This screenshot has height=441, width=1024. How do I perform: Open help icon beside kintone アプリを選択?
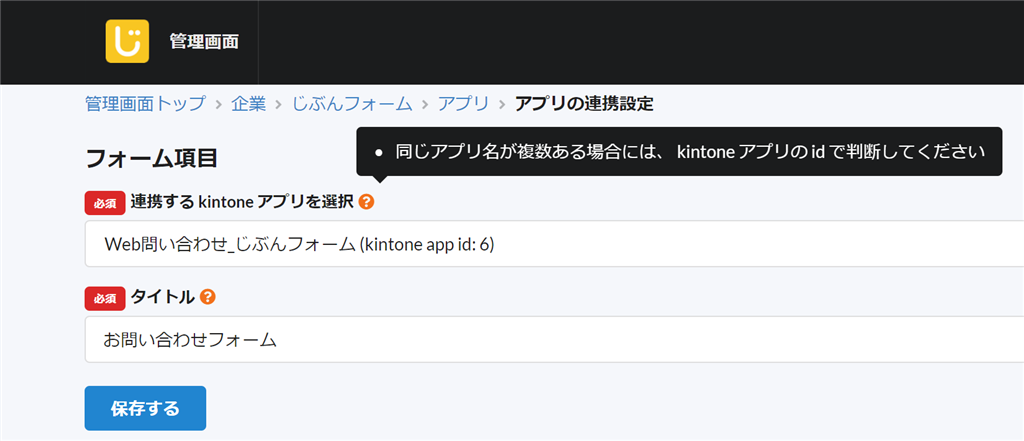pos(367,202)
